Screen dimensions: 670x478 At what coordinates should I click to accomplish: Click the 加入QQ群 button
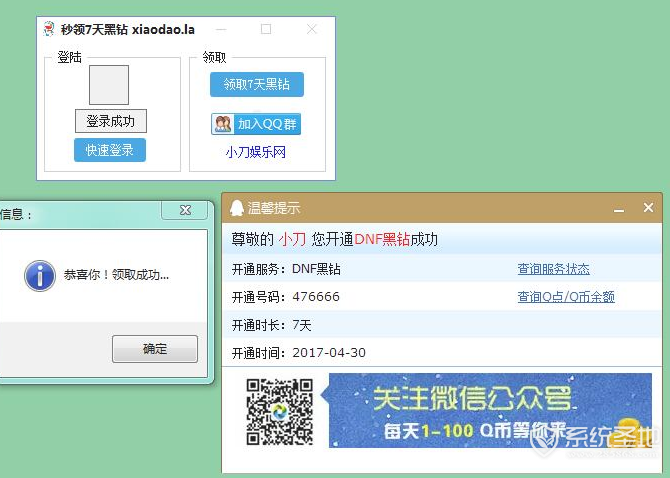coord(256,124)
